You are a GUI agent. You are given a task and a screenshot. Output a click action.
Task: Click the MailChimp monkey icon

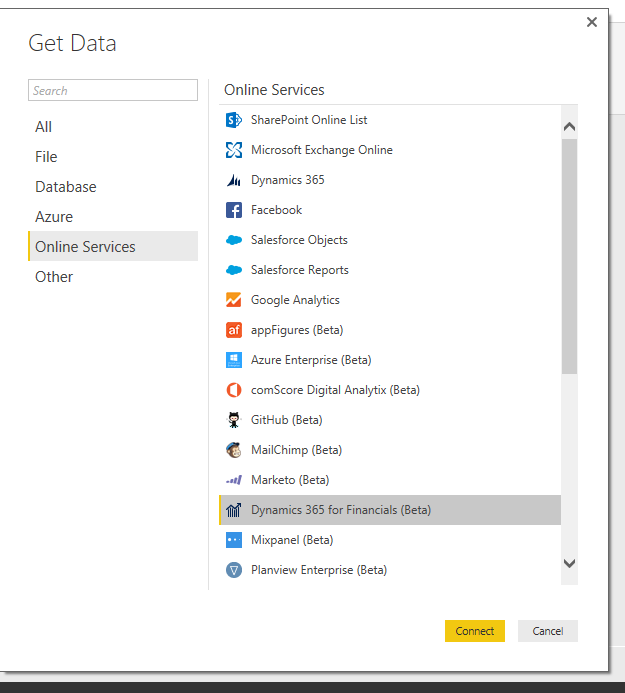[x=234, y=450]
